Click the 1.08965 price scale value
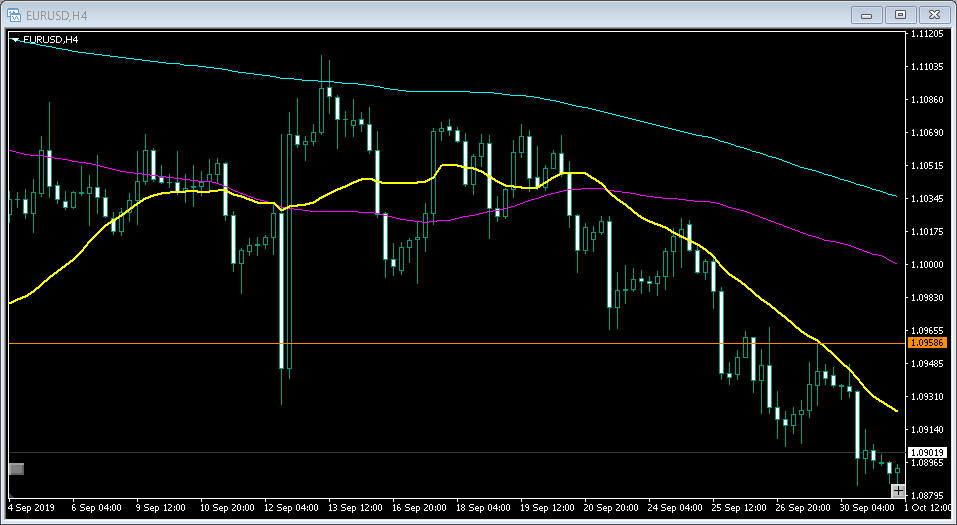 pyautogui.click(x=927, y=463)
